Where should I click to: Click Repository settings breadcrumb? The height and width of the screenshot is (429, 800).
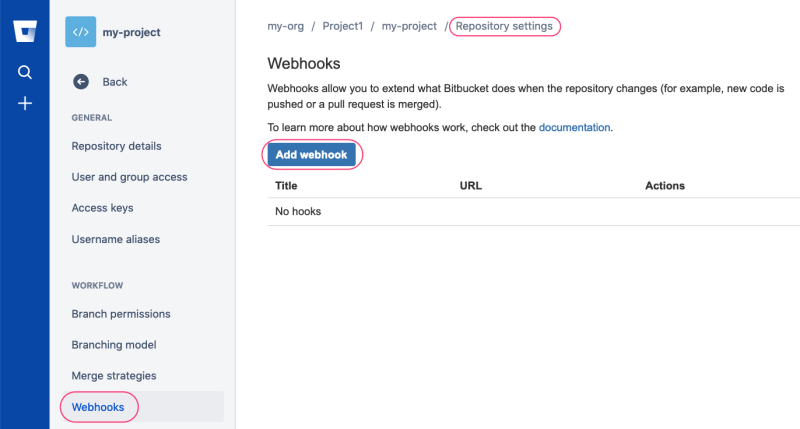pyautogui.click(x=504, y=26)
